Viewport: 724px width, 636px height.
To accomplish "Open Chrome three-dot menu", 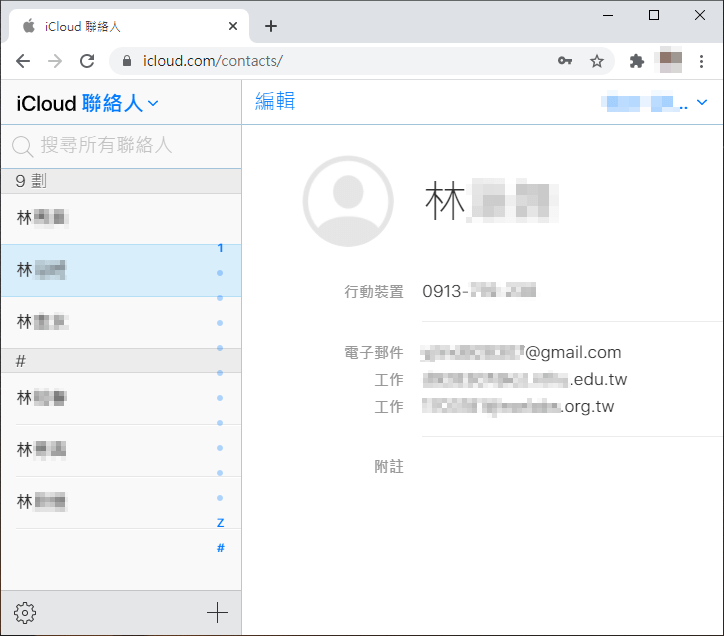I will (x=701, y=61).
